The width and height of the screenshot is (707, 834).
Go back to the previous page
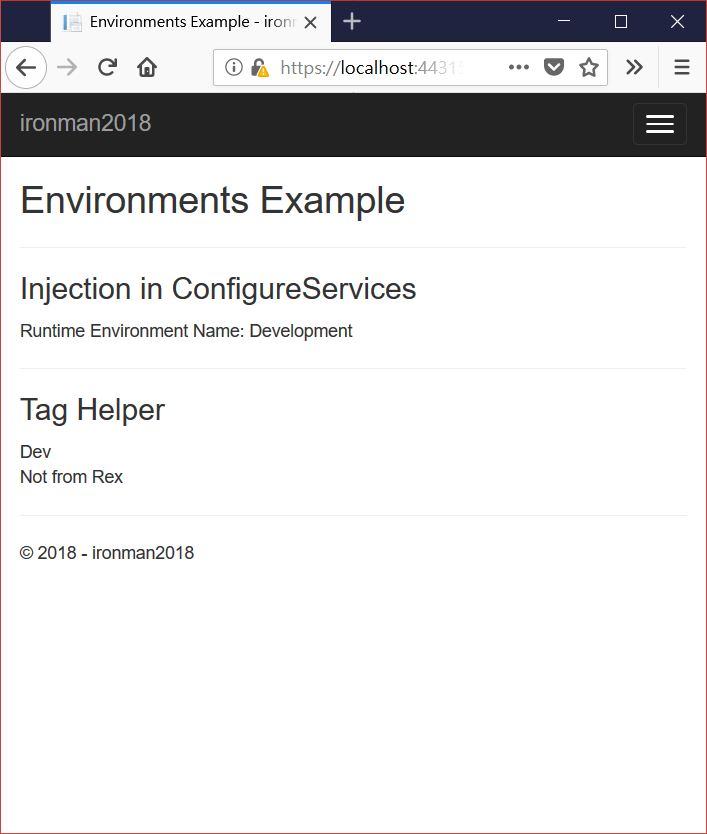(26, 68)
